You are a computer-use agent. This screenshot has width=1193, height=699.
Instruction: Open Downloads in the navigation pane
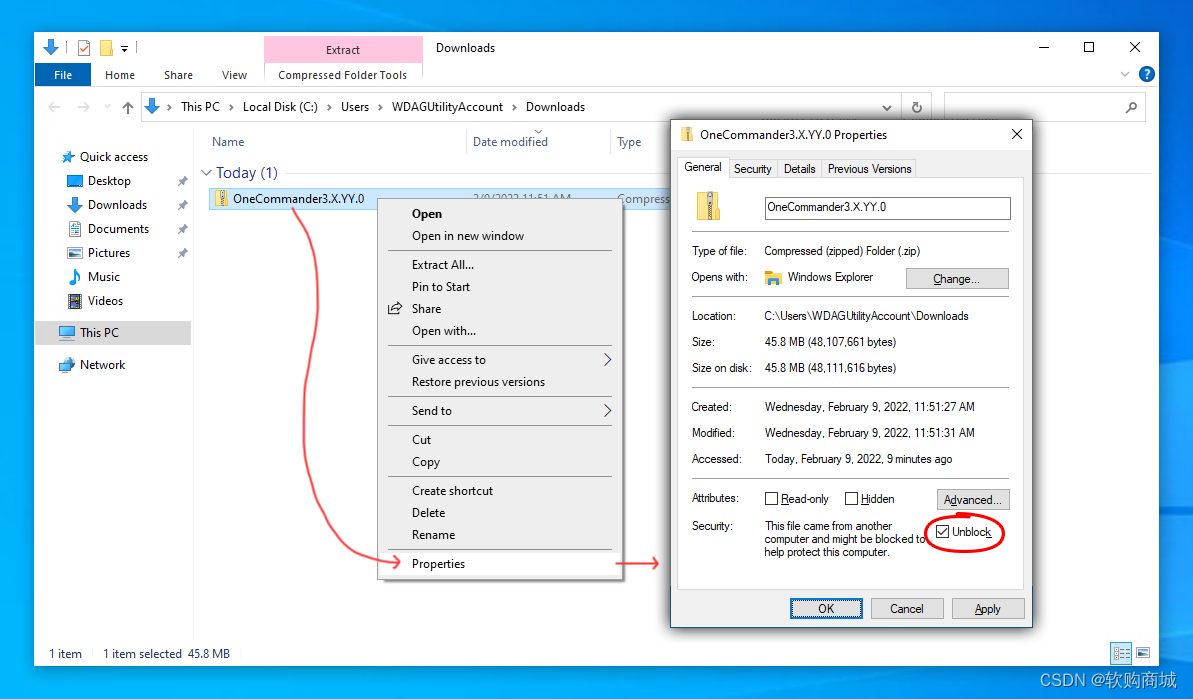tap(117, 205)
